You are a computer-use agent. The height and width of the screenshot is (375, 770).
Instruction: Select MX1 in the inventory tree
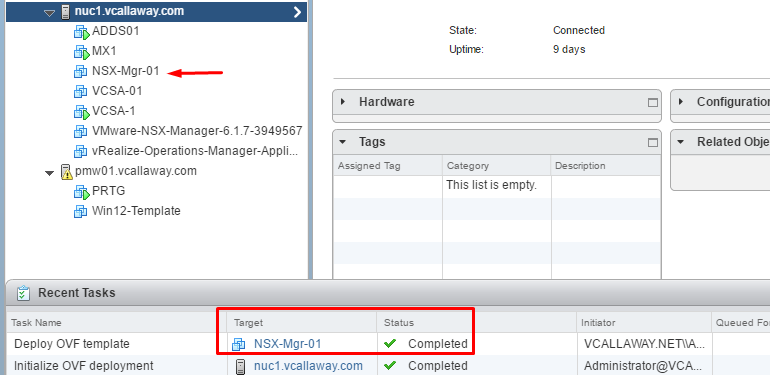click(104, 51)
